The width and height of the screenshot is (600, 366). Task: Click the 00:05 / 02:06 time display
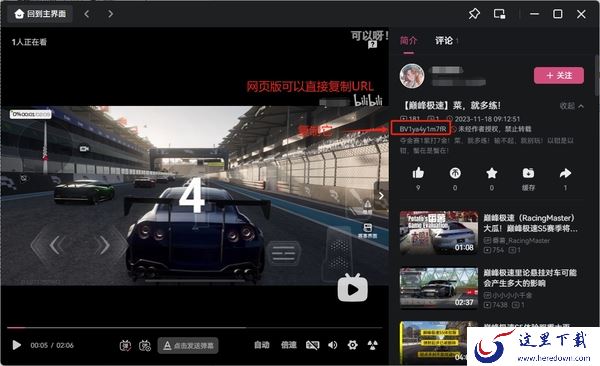click(x=52, y=345)
